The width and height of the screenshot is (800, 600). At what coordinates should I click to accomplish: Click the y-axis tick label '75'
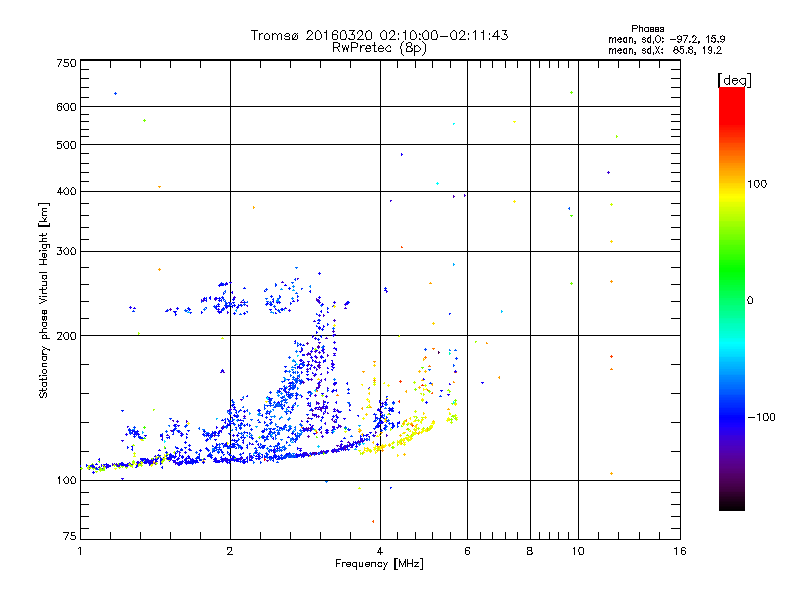(x=70, y=536)
